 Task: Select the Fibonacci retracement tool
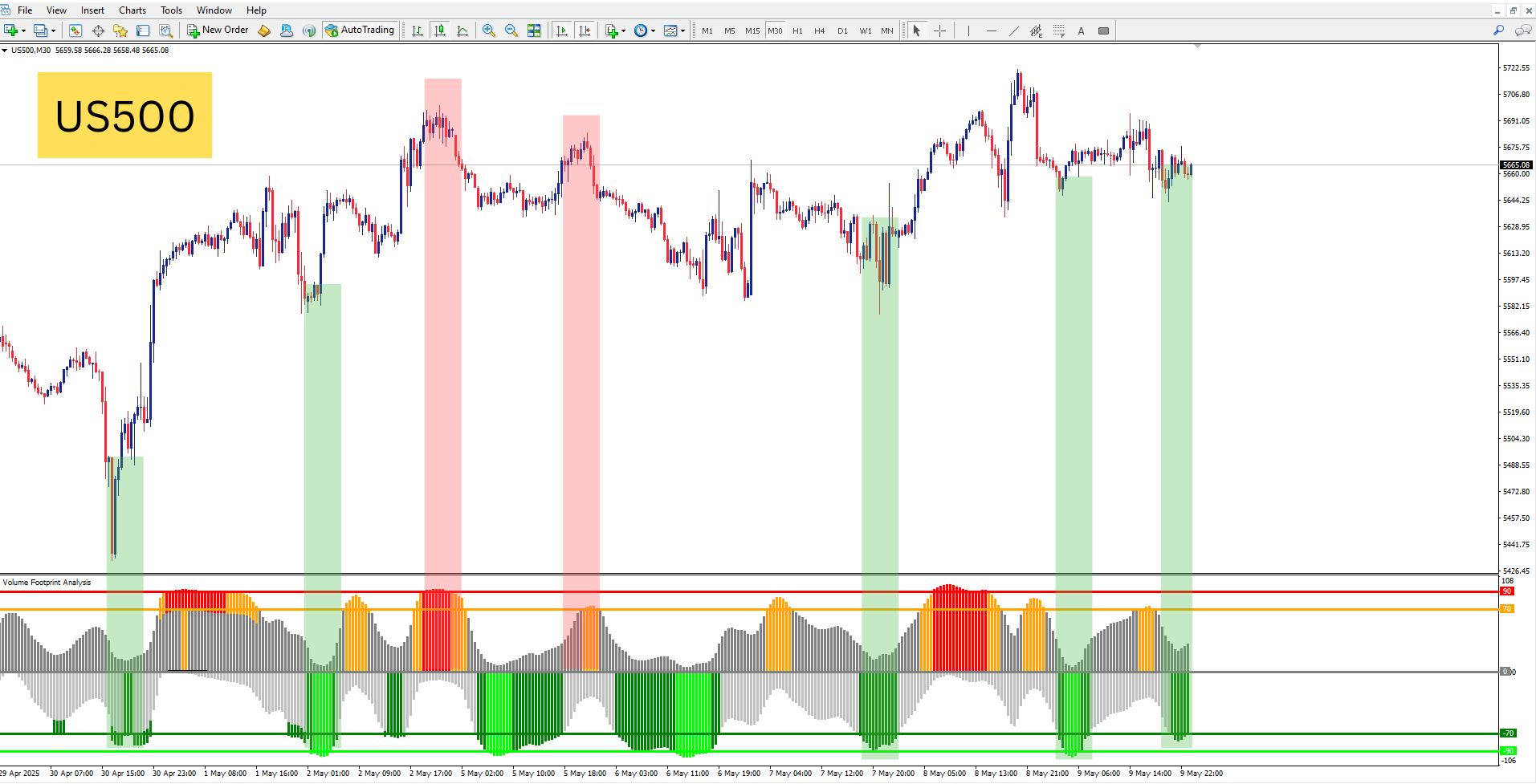[1059, 30]
